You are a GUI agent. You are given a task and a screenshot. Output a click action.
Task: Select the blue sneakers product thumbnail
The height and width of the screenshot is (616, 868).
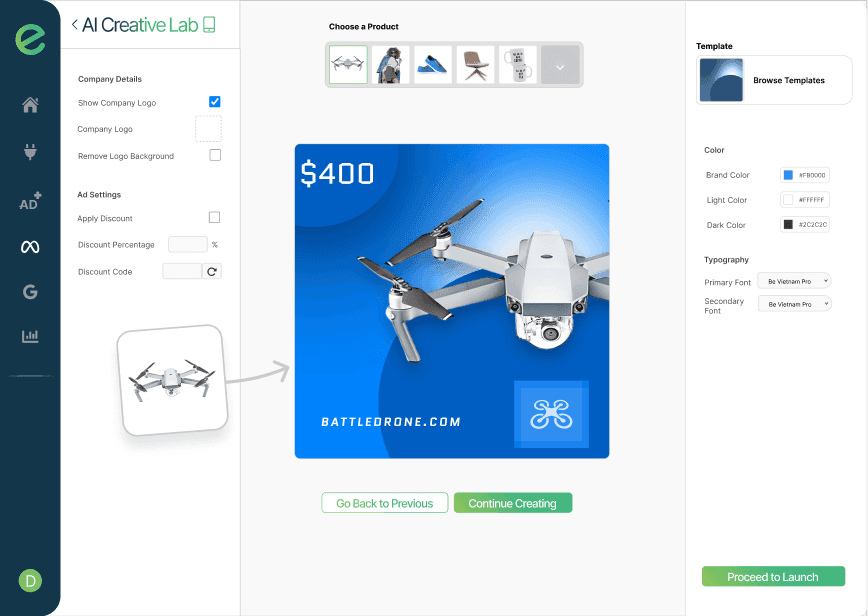[433, 65]
